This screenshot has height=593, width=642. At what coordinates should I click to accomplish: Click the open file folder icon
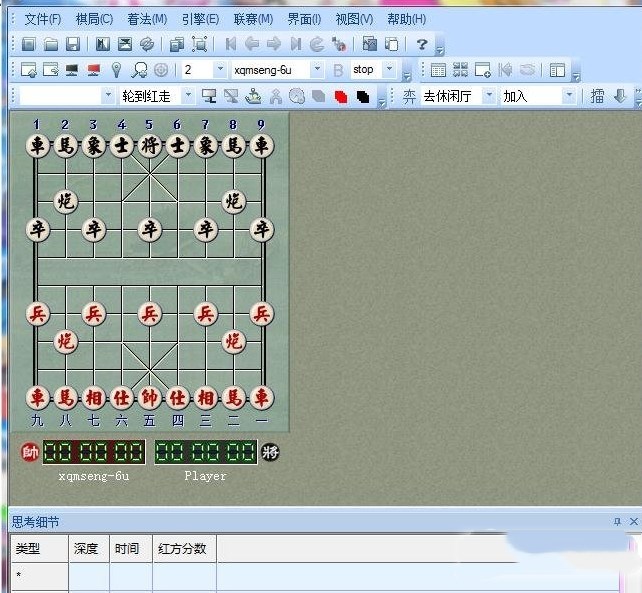(51, 44)
